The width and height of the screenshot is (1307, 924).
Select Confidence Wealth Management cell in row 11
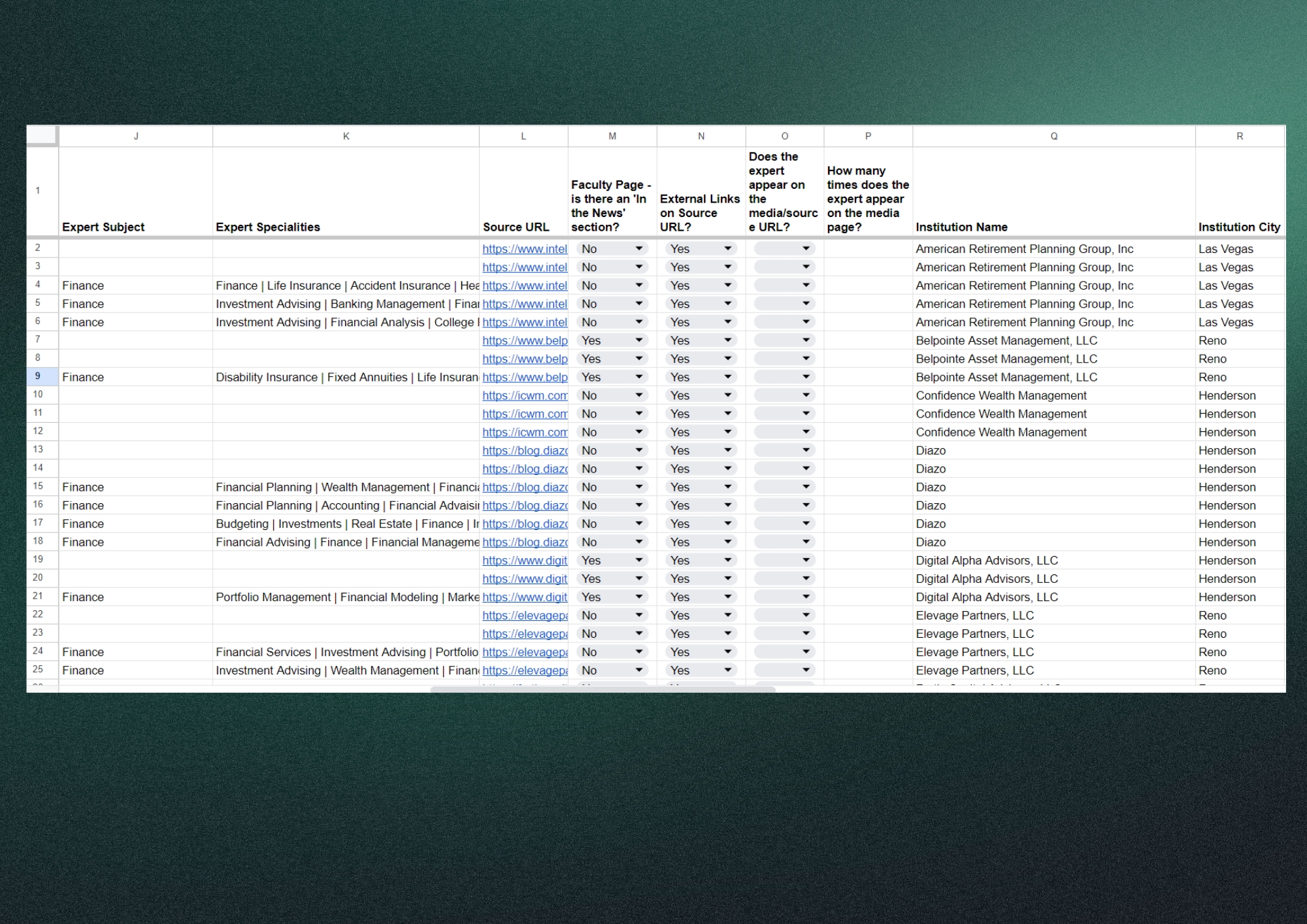(x=1054, y=414)
